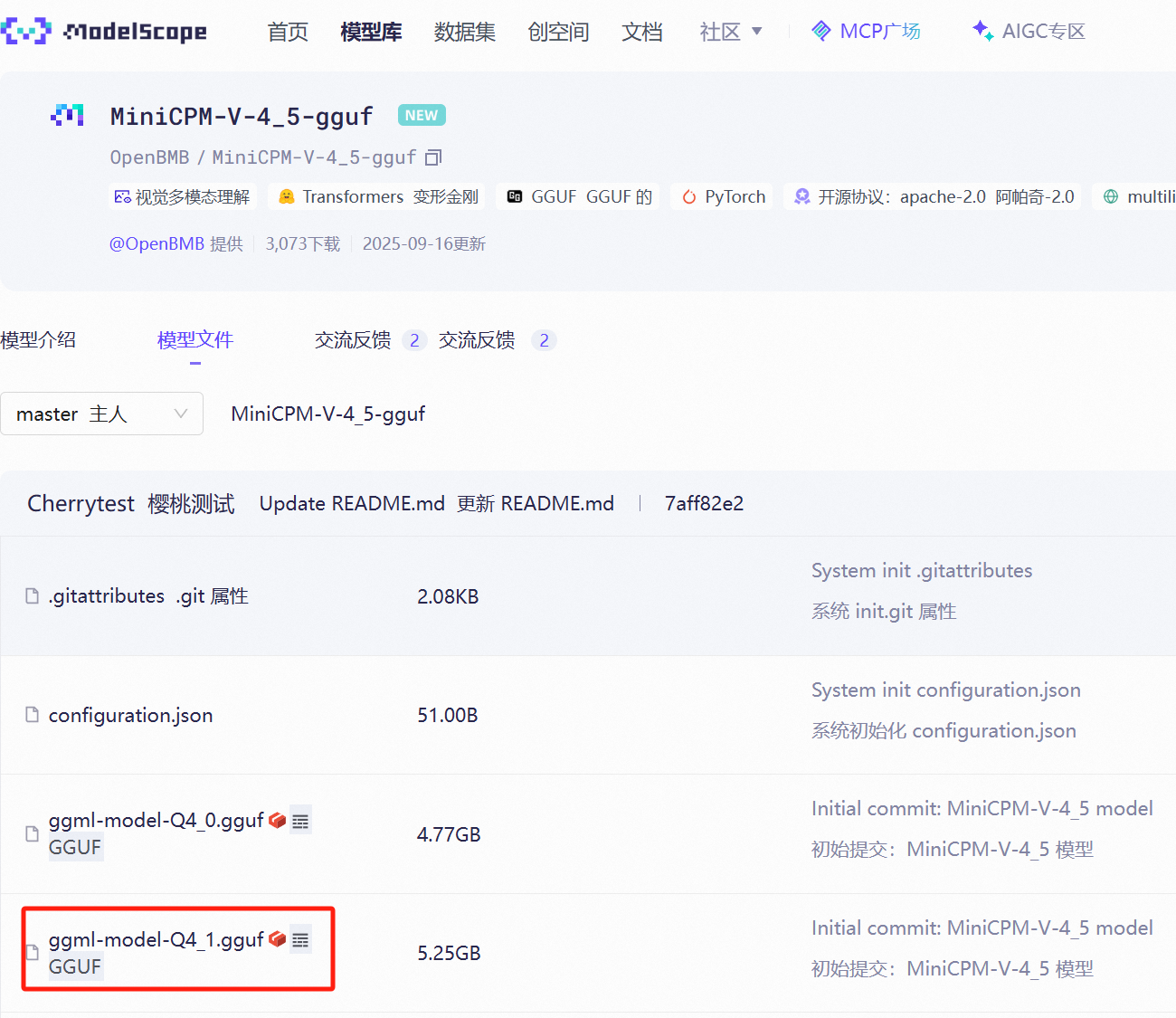Image resolution: width=1176 pixels, height=1018 pixels.
Task: Click the globe icon of the multilingual tag
Action: pyautogui.click(x=1111, y=196)
